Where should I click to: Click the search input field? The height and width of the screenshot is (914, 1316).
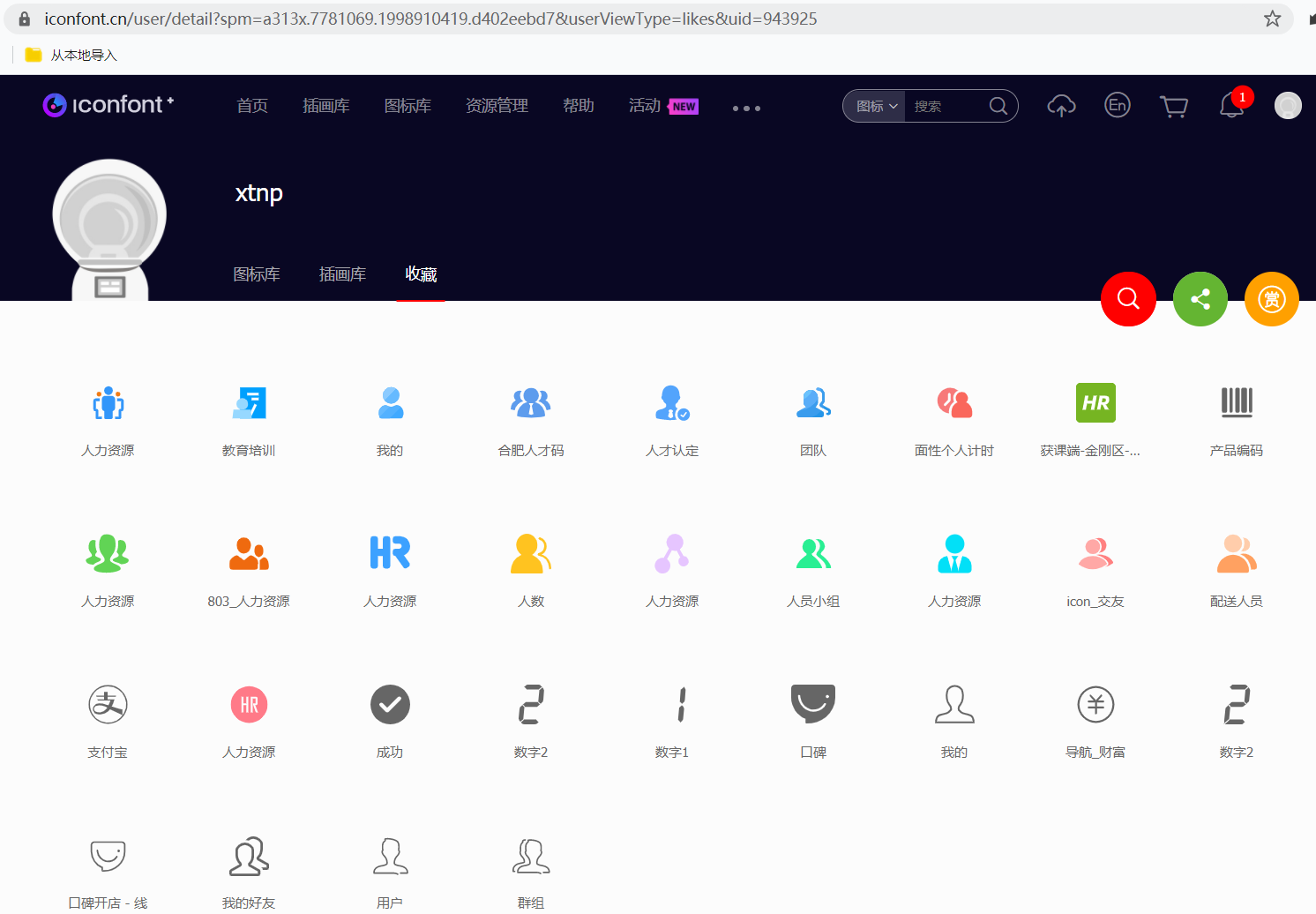948,106
